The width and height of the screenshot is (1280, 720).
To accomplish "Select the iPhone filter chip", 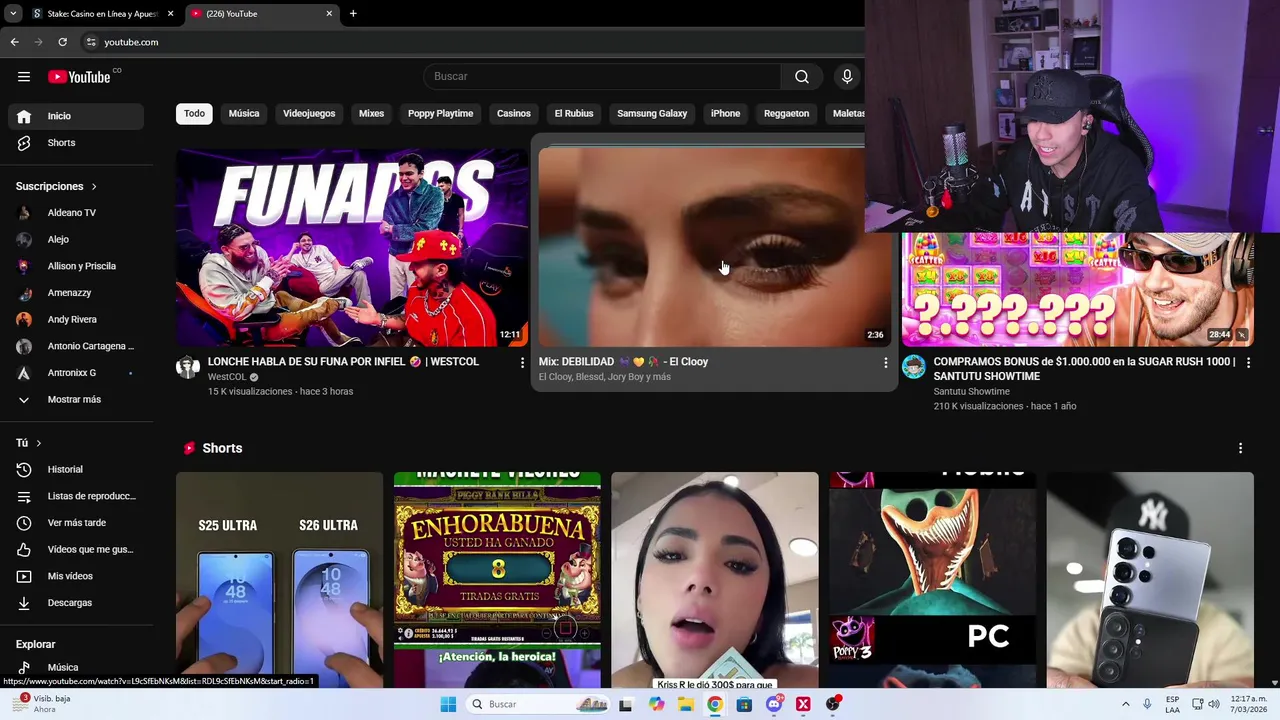I will coord(725,114).
